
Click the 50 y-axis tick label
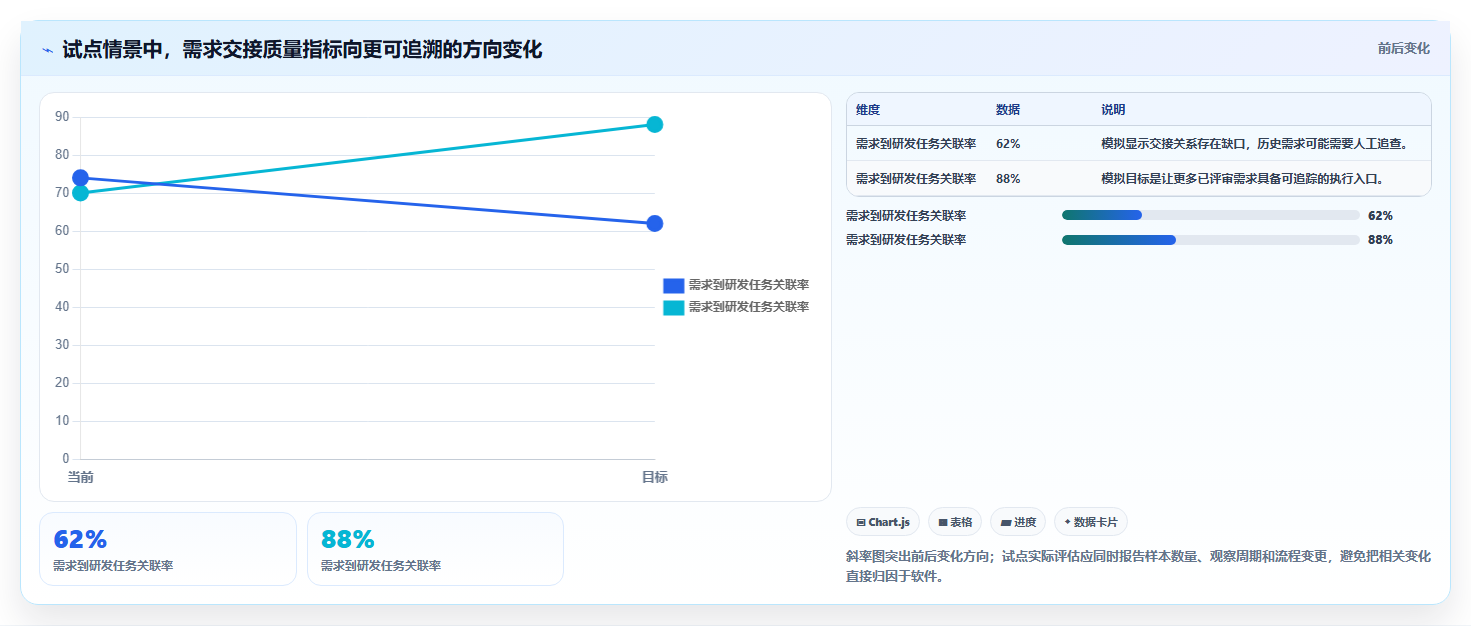tap(62, 269)
